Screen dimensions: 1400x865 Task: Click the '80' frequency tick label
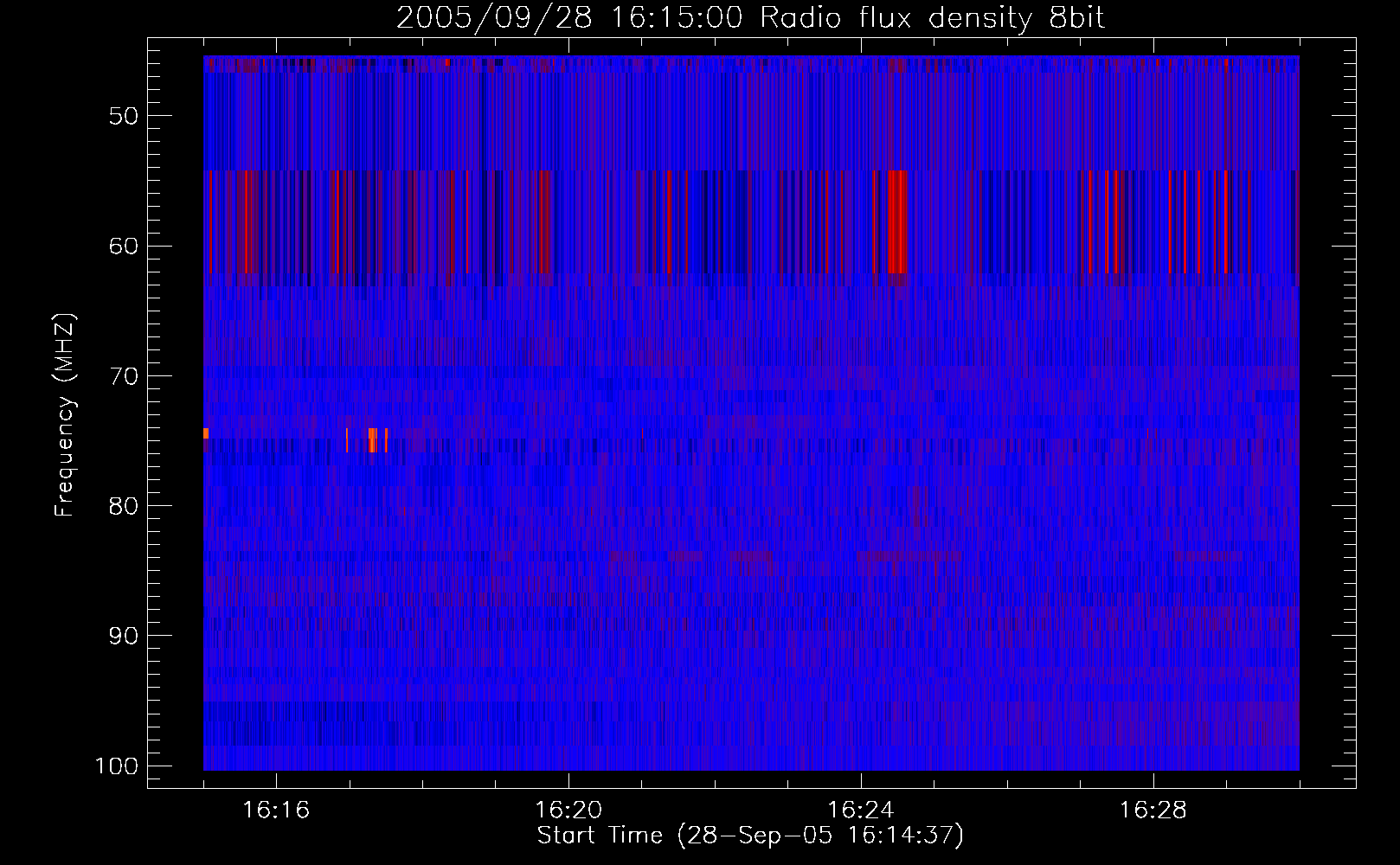point(124,506)
